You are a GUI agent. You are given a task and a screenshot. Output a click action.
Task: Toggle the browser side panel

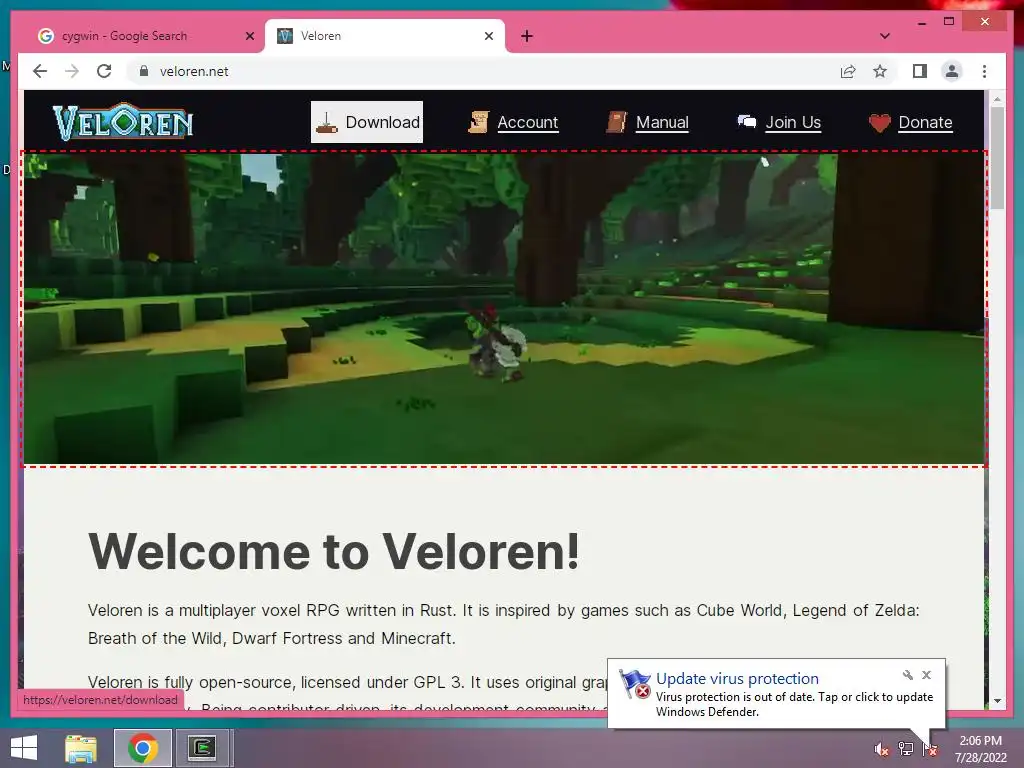(920, 71)
